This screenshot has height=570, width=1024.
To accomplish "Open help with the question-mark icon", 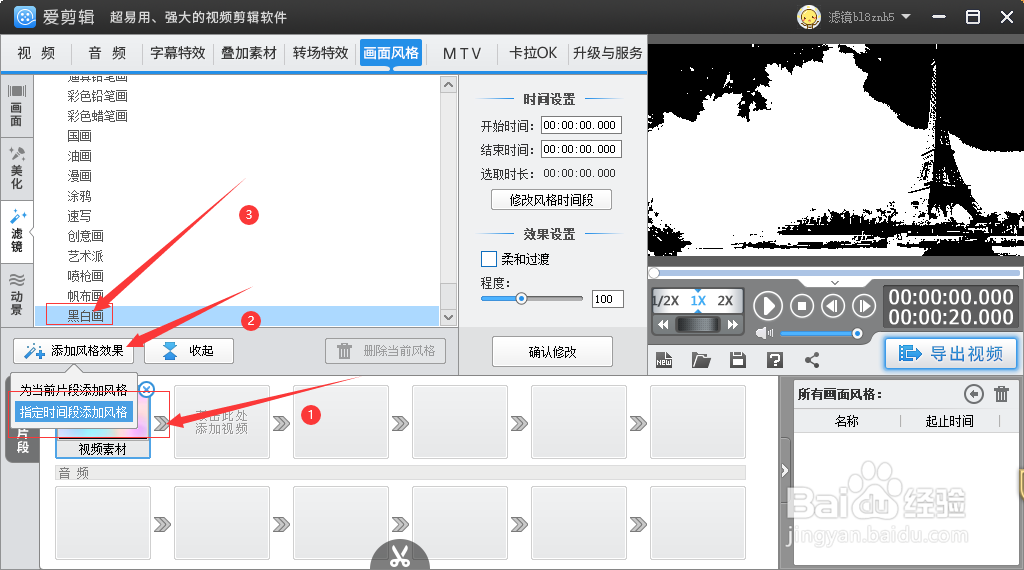I will coord(775,360).
